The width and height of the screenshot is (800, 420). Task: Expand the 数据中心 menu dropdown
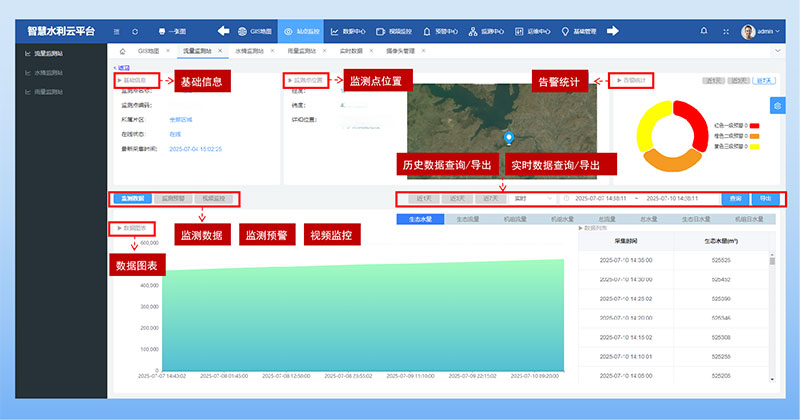click(x=349, y=31)
